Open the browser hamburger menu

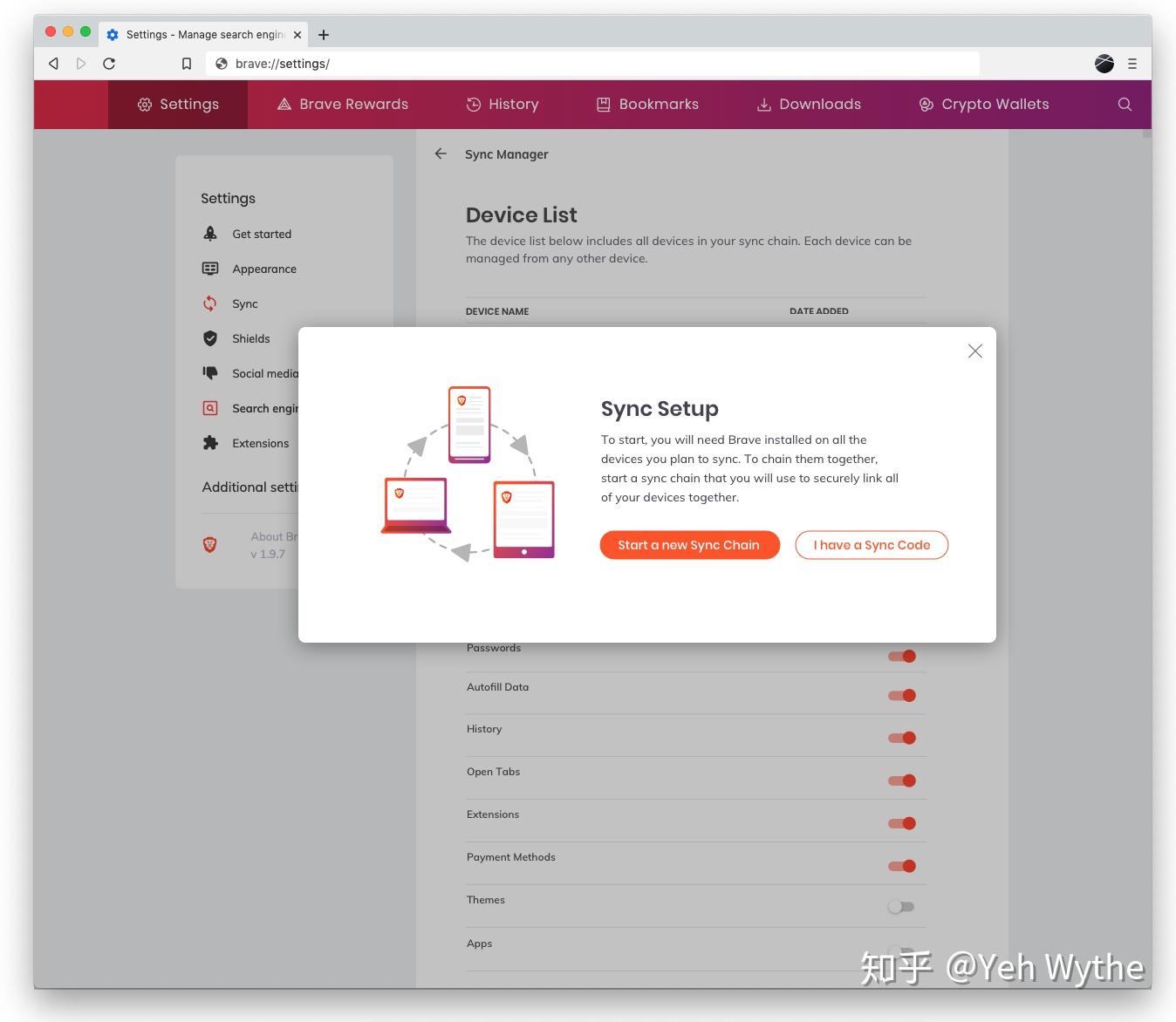coord(1132,64)
